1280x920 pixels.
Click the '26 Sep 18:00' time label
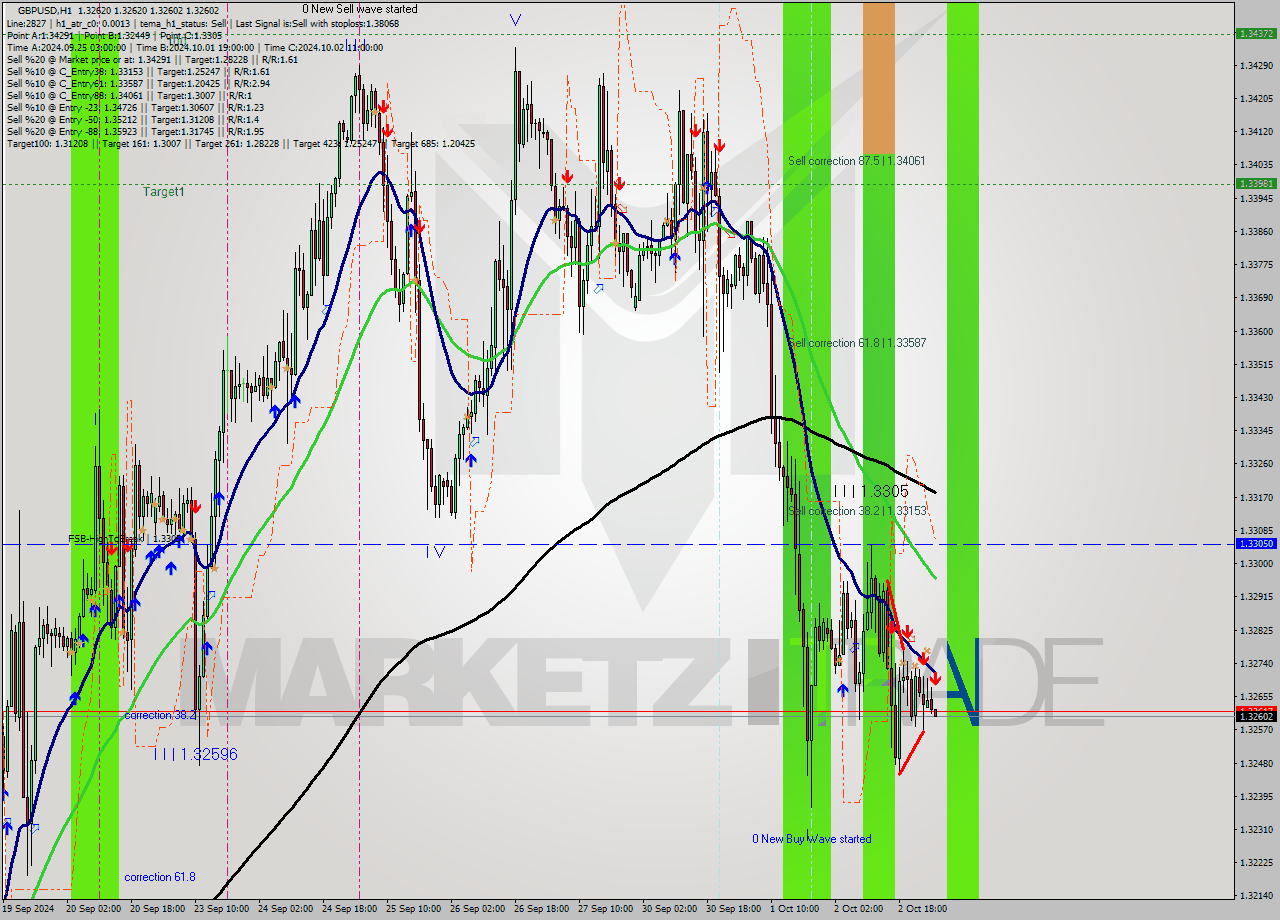[x=541, y=909]
